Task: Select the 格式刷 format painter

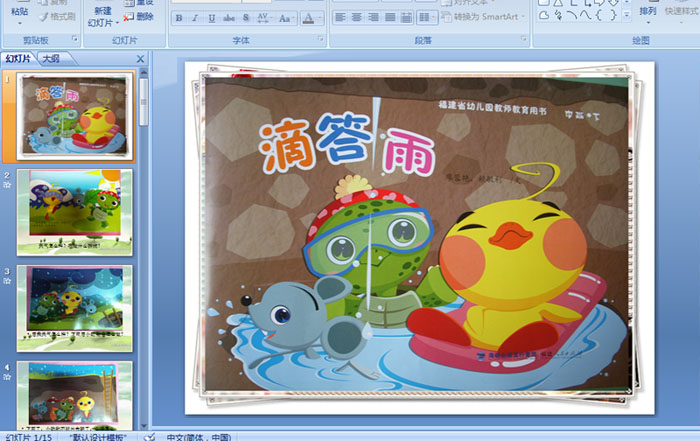Action: 57,17
